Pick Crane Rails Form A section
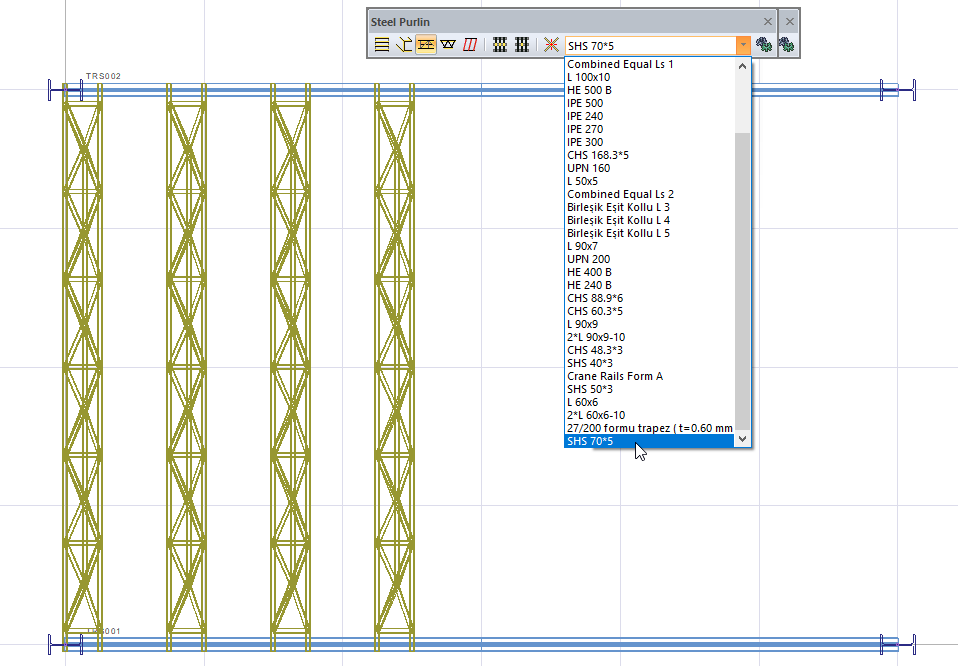This screenshot has width=958, height=666. coord(614,376)
